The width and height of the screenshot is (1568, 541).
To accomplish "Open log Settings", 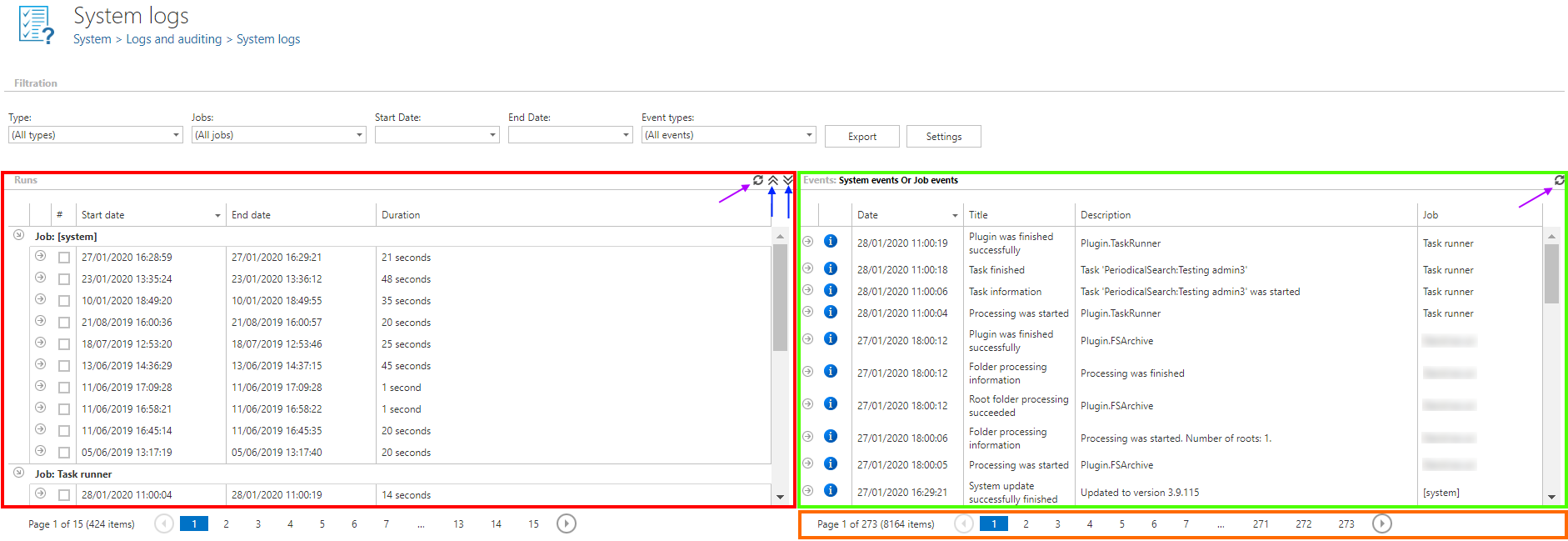I will [x=943, y=137].
